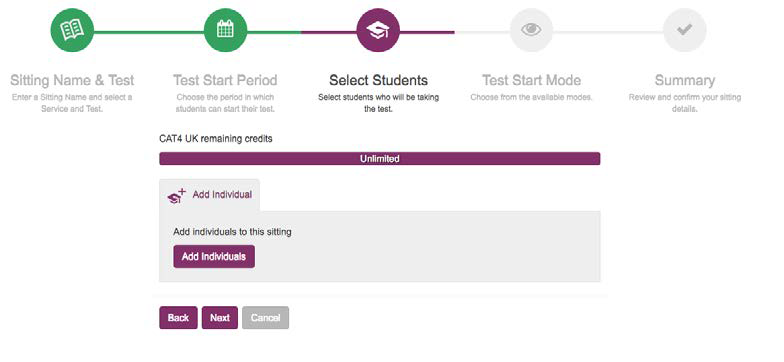Click the Add Individuals button
This screenshot has width=784, height=362.
click(214, 256)
